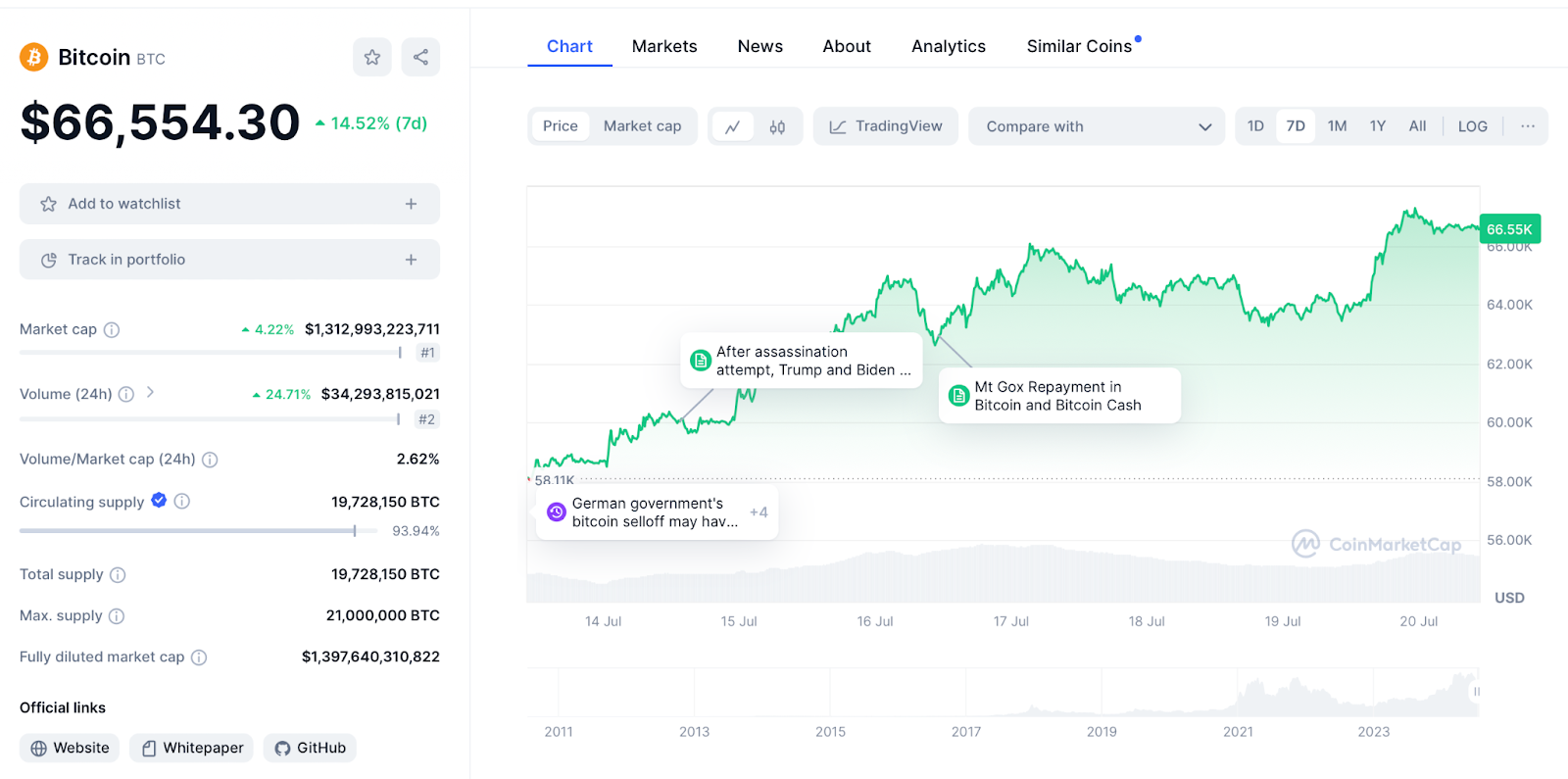Expand Volume (24h) chevron arrow
Viewport: 1568px width, 779px height.
[150, 392]
